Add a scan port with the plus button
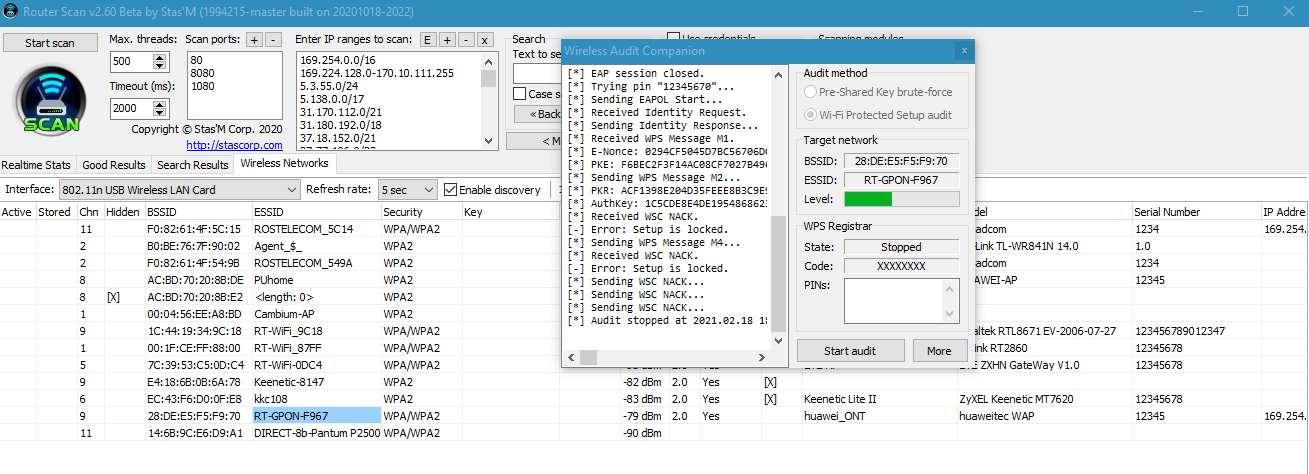 254,40
